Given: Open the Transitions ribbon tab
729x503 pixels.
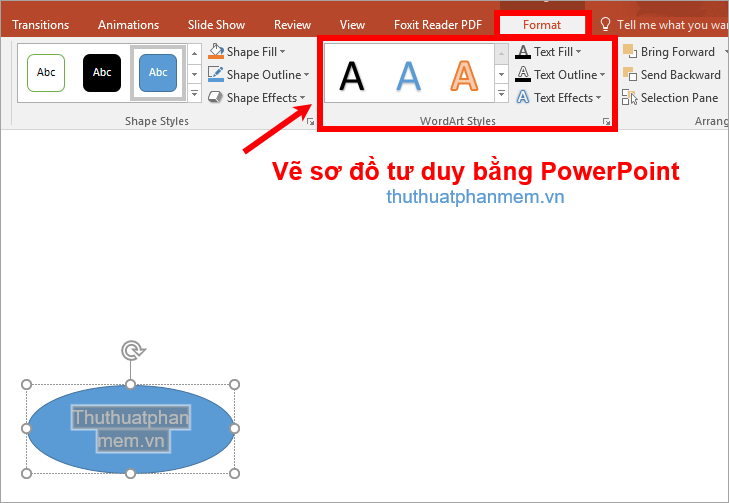Looking at the screenshot, I should 40,25.
